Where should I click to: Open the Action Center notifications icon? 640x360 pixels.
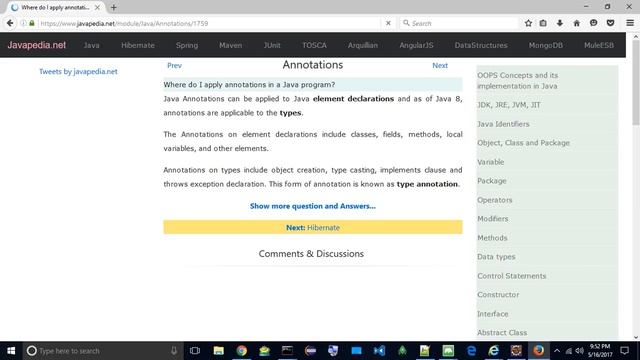pyautogui.click(x=624, y=351)
